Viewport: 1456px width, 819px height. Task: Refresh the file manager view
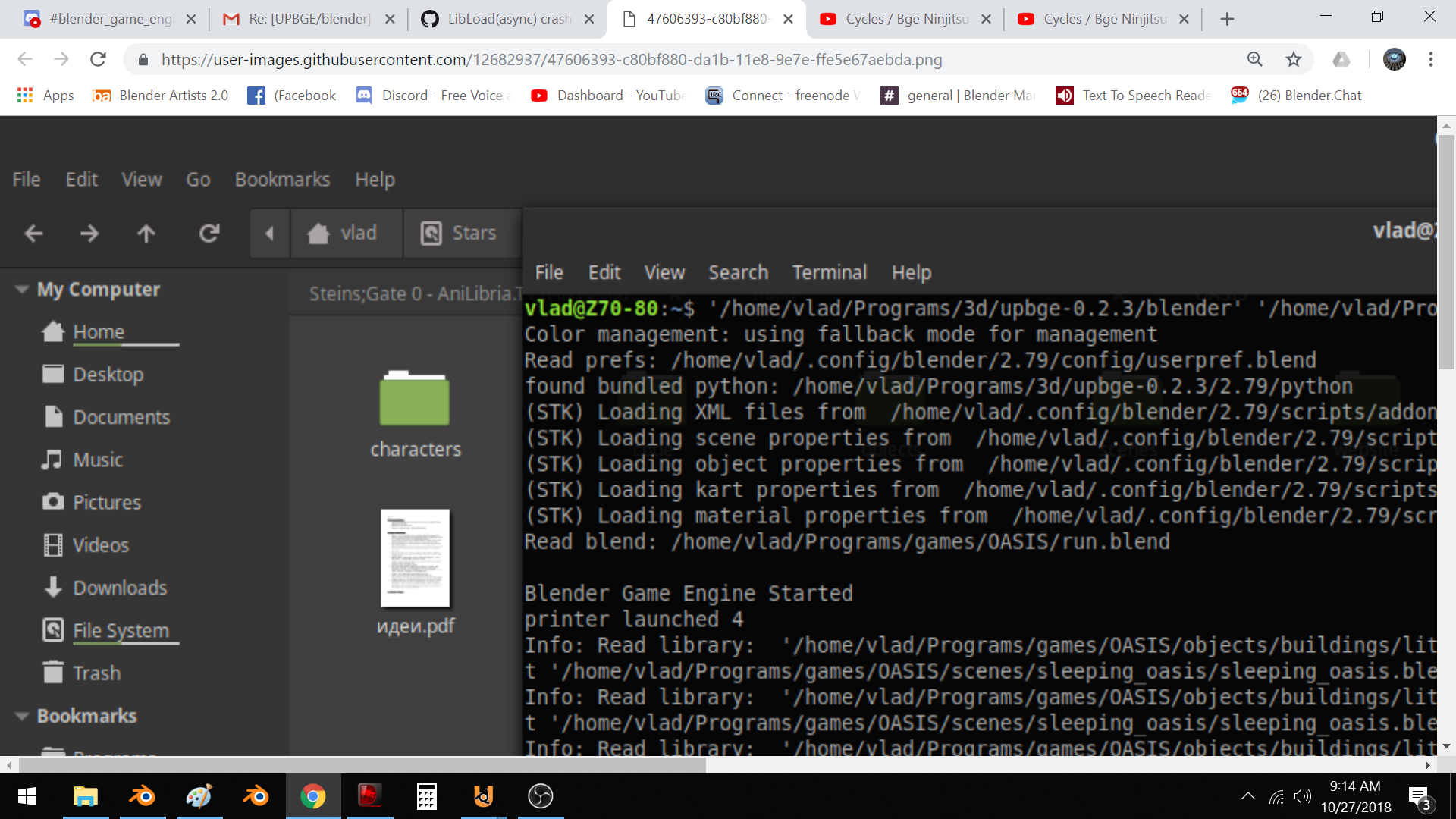(x=209, y=234)
